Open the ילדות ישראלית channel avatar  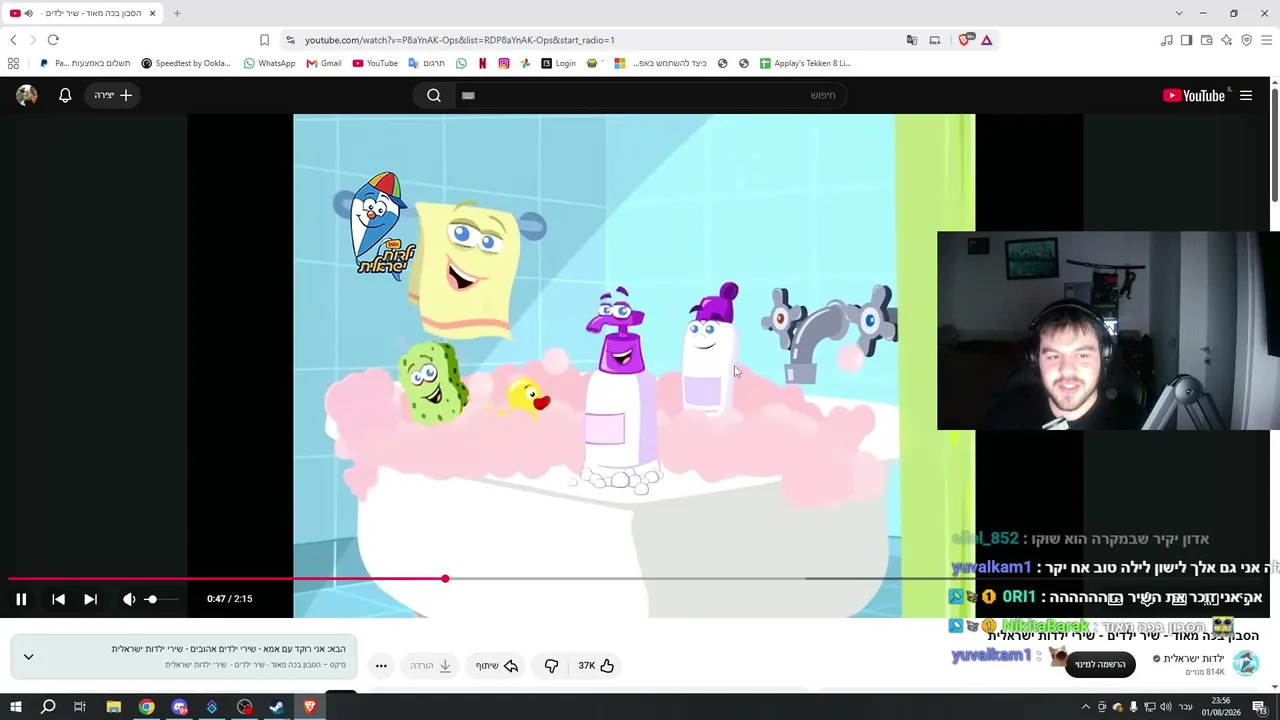click(x=1246, y=663)
